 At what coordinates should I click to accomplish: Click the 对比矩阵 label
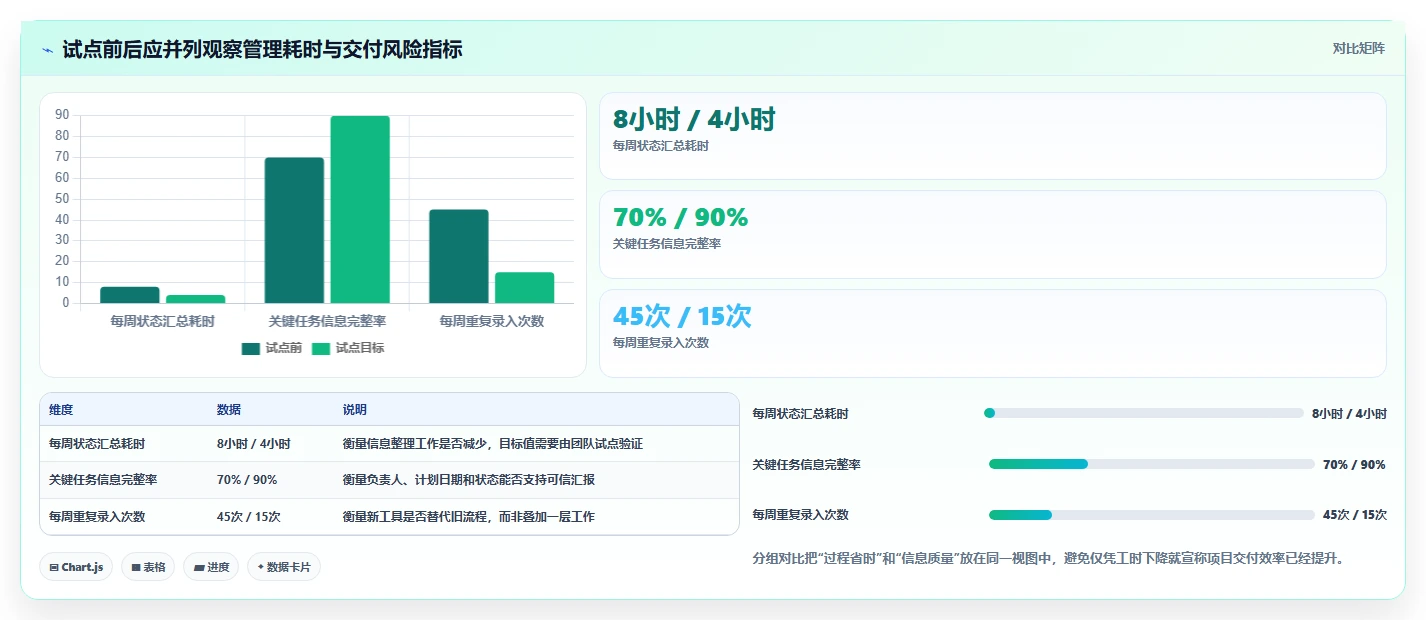point(1359,48)
